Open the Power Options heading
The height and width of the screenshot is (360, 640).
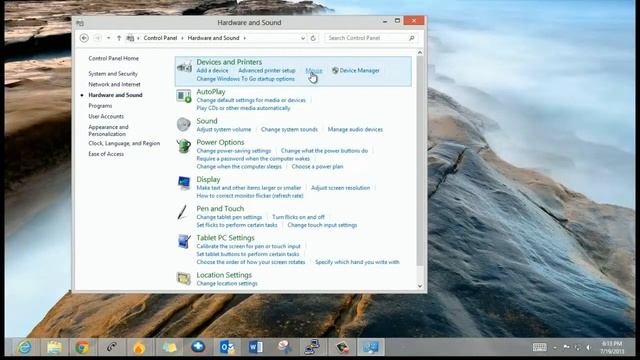pyautogui.click(x=220, y=142)
